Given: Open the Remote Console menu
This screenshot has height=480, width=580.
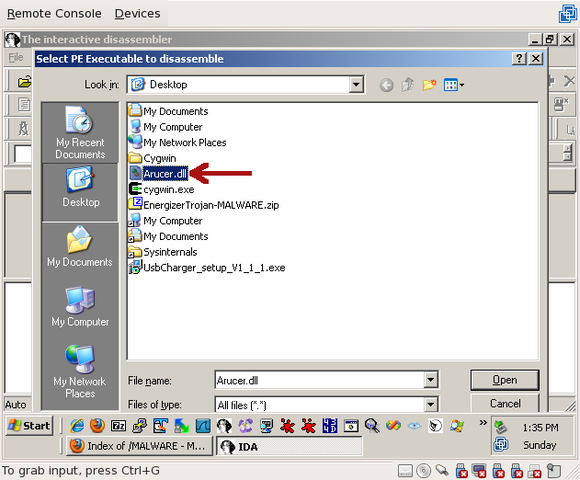Looking at the screenshot, I should click(54, 14).
